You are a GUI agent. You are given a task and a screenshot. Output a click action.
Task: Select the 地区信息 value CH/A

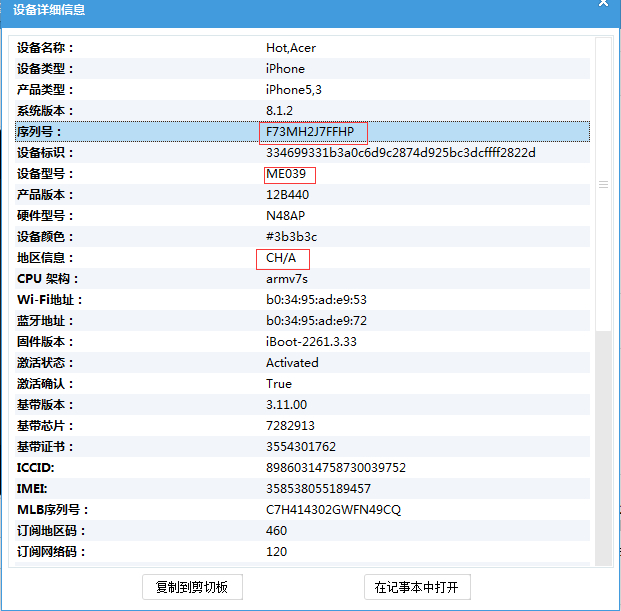(281, 258)
